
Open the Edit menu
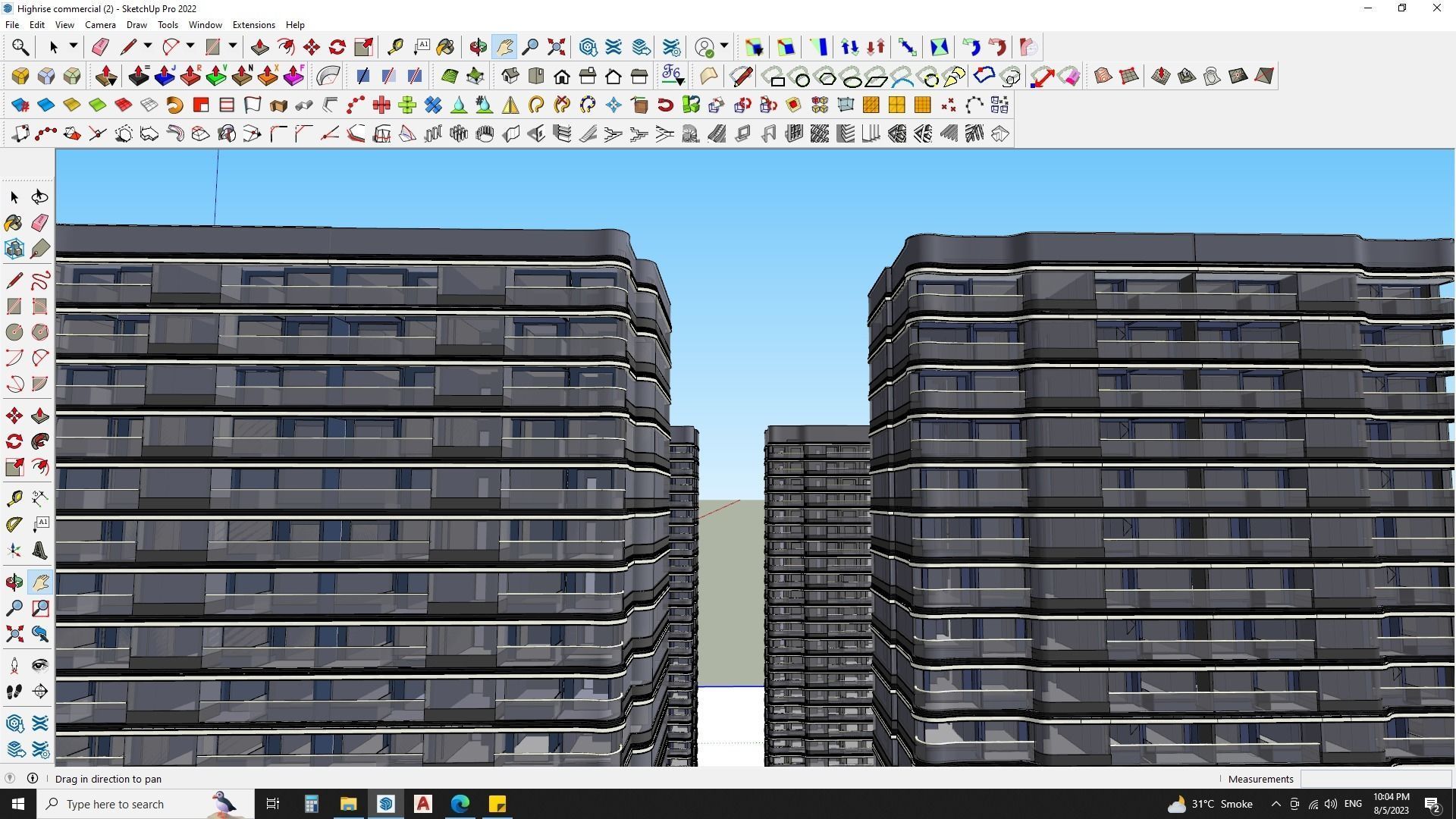[36, 24]
